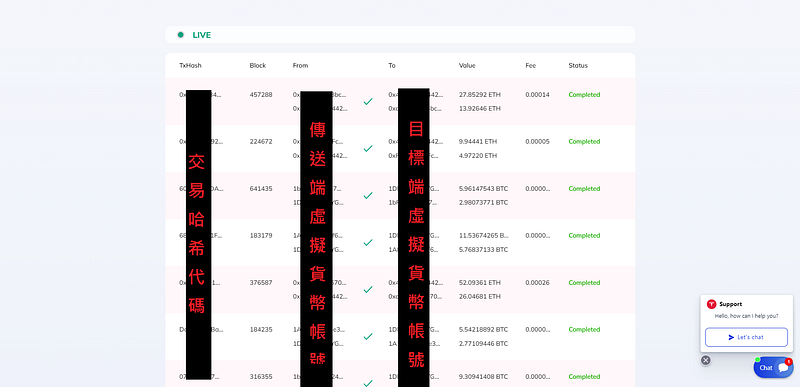Screen dimensions: 800x387
Task: Click the value 13.92646 ETH
Action: (480, 109)
